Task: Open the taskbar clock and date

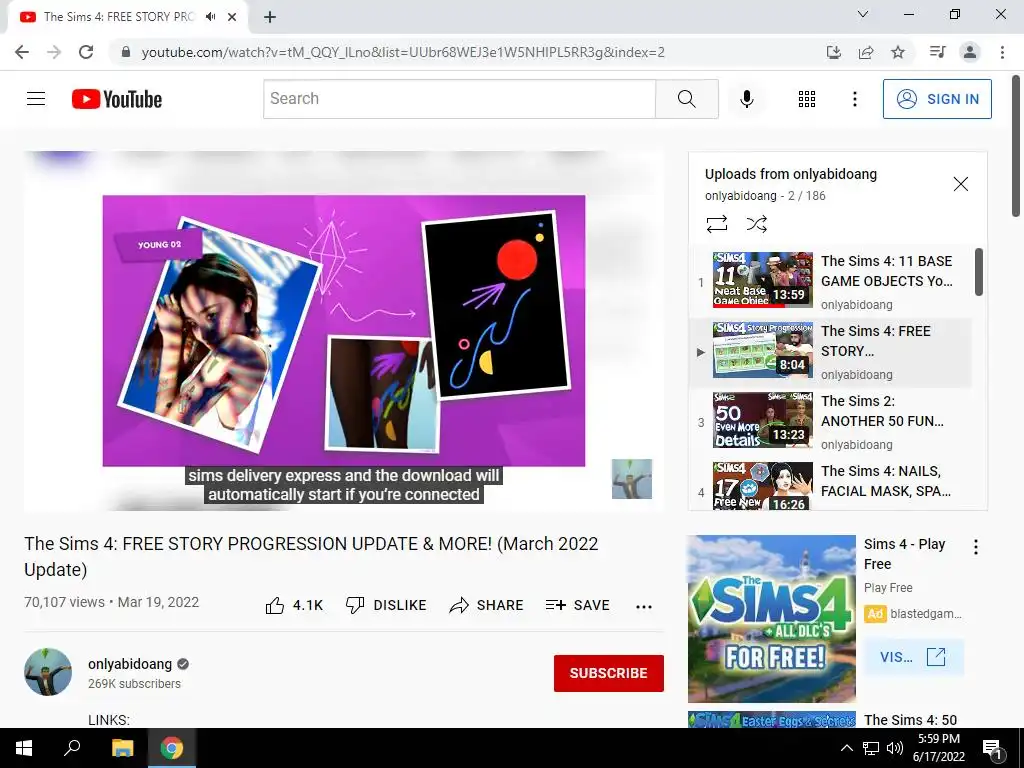Action: point(938,748)
